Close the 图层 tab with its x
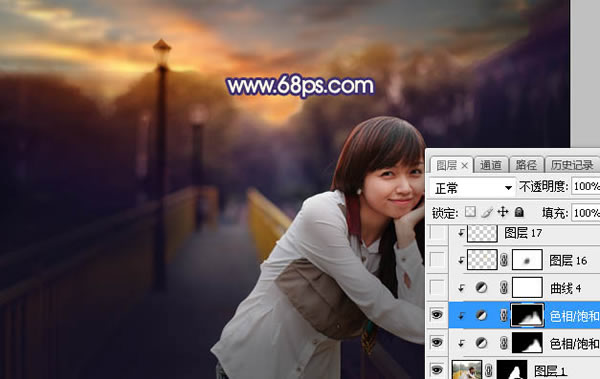The height and width of the screenshot is (379, 600). point(464,166)
